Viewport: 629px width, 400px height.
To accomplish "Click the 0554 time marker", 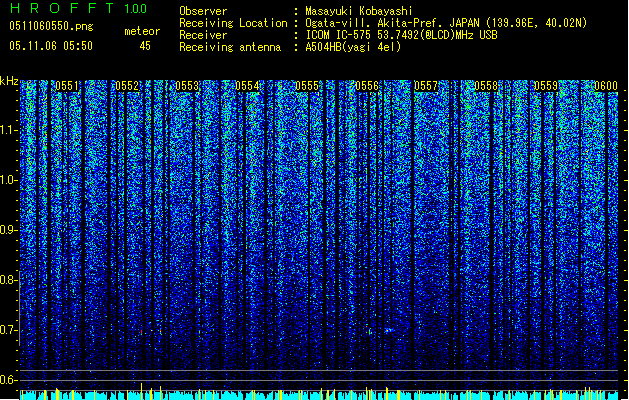I will point(247,86).
